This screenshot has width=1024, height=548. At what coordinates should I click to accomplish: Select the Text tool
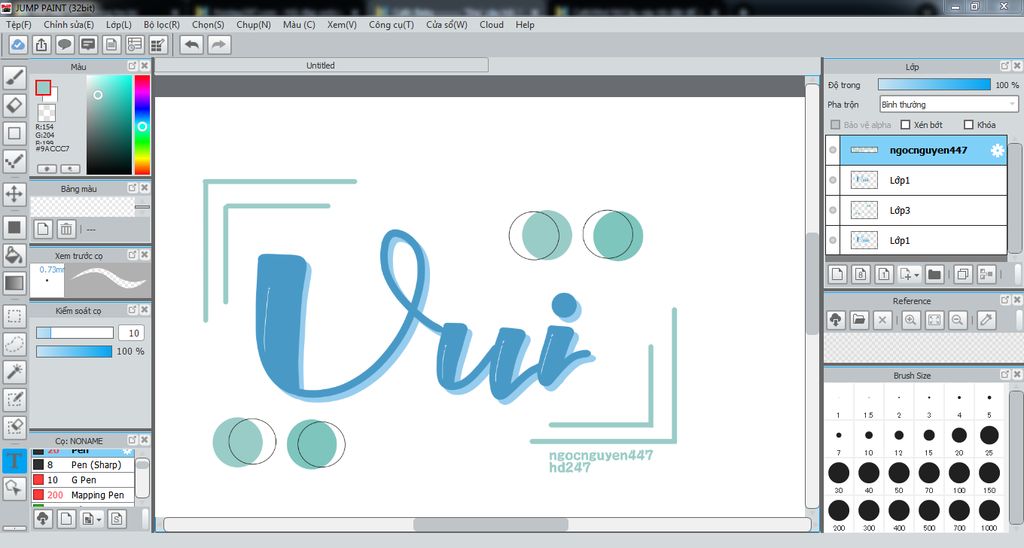click(x=14, y=460)
